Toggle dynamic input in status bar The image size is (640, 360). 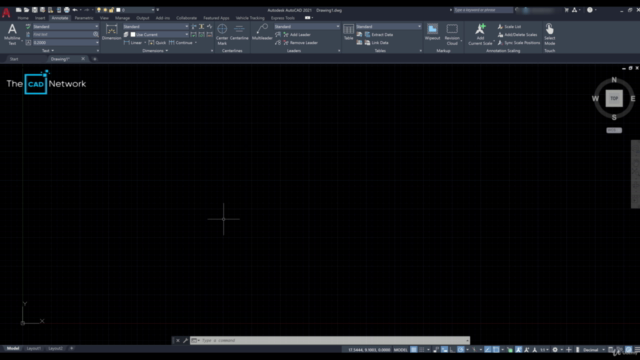[x=444, y=350]
